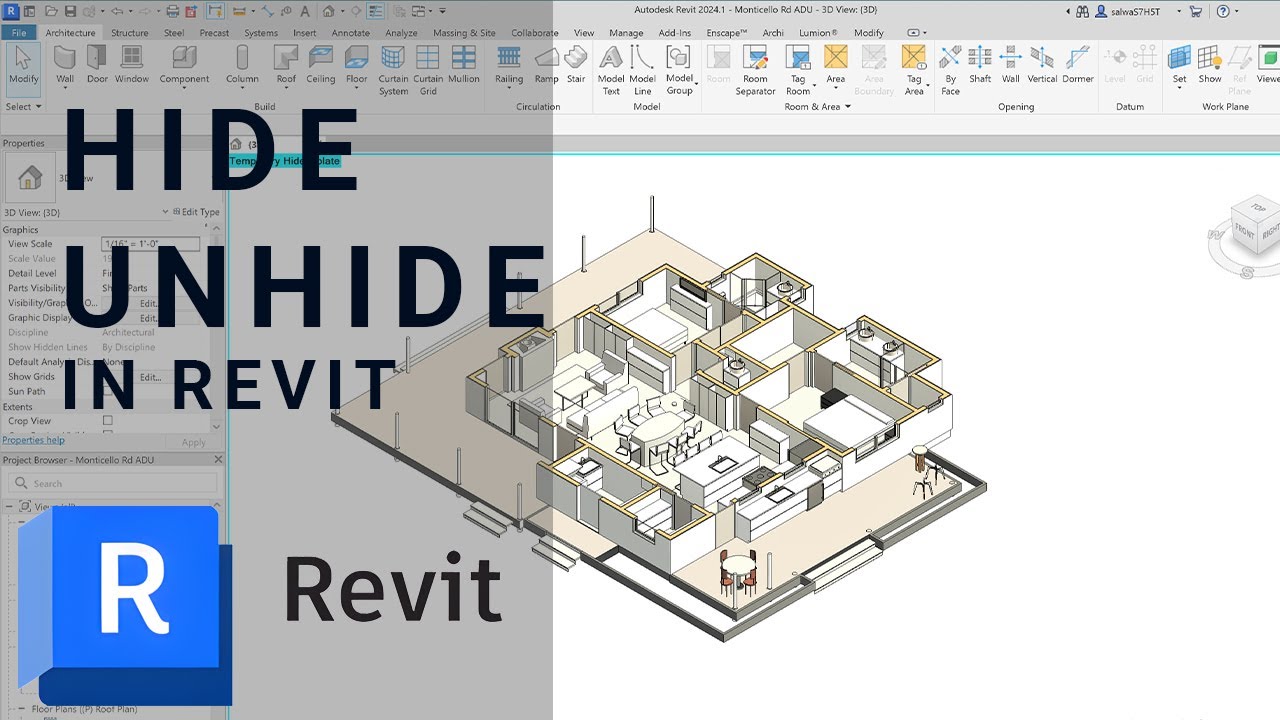
Task: Switch to the Lumion ribbon tab
Action: 818,32
